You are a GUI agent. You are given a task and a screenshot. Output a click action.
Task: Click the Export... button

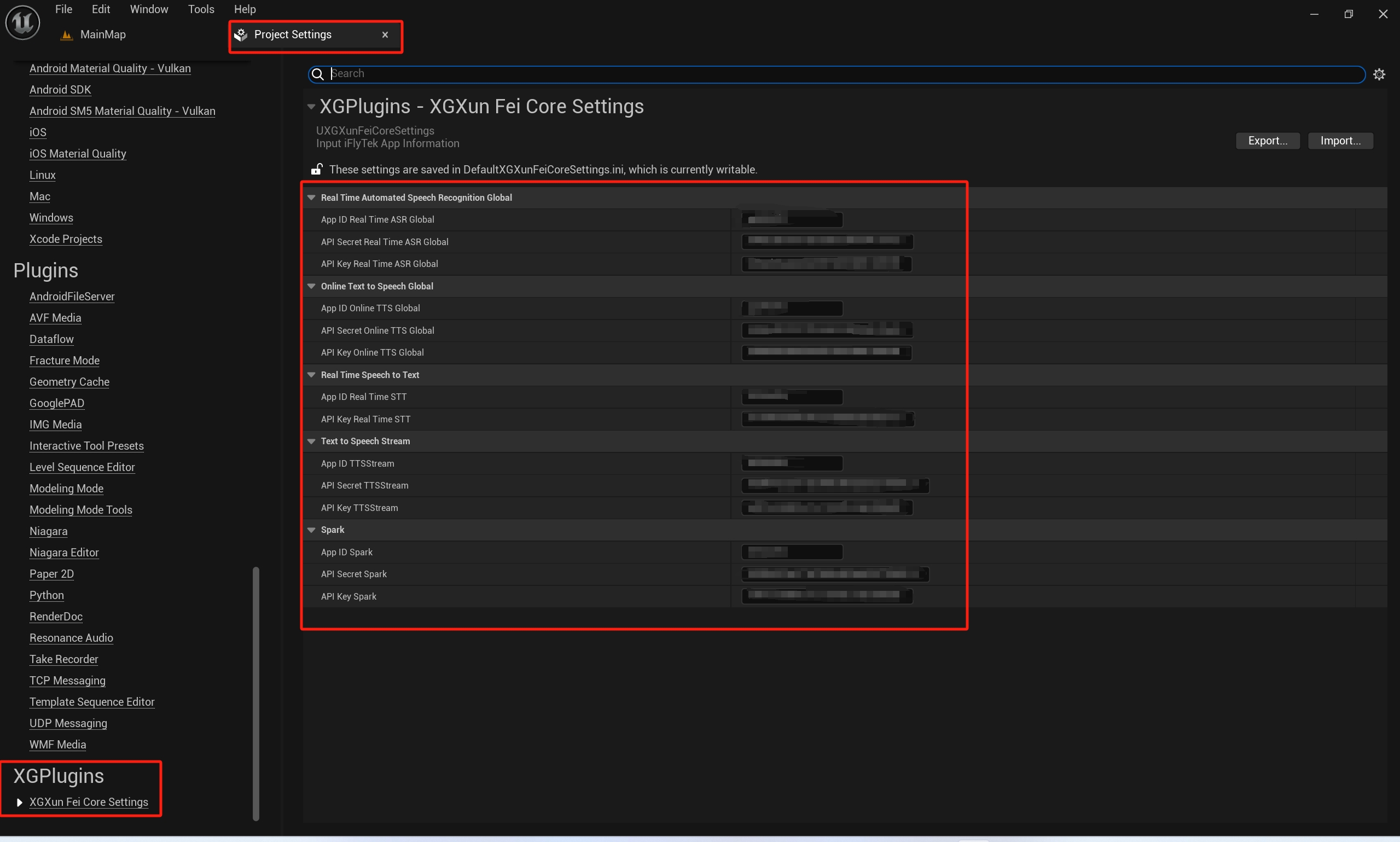[1267, 141]
